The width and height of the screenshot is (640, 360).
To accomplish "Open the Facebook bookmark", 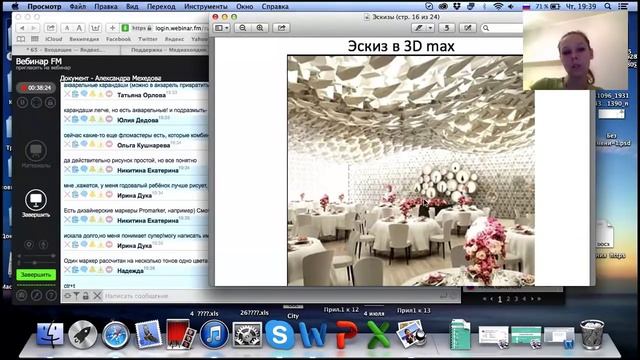I will [x=118, y=39].
